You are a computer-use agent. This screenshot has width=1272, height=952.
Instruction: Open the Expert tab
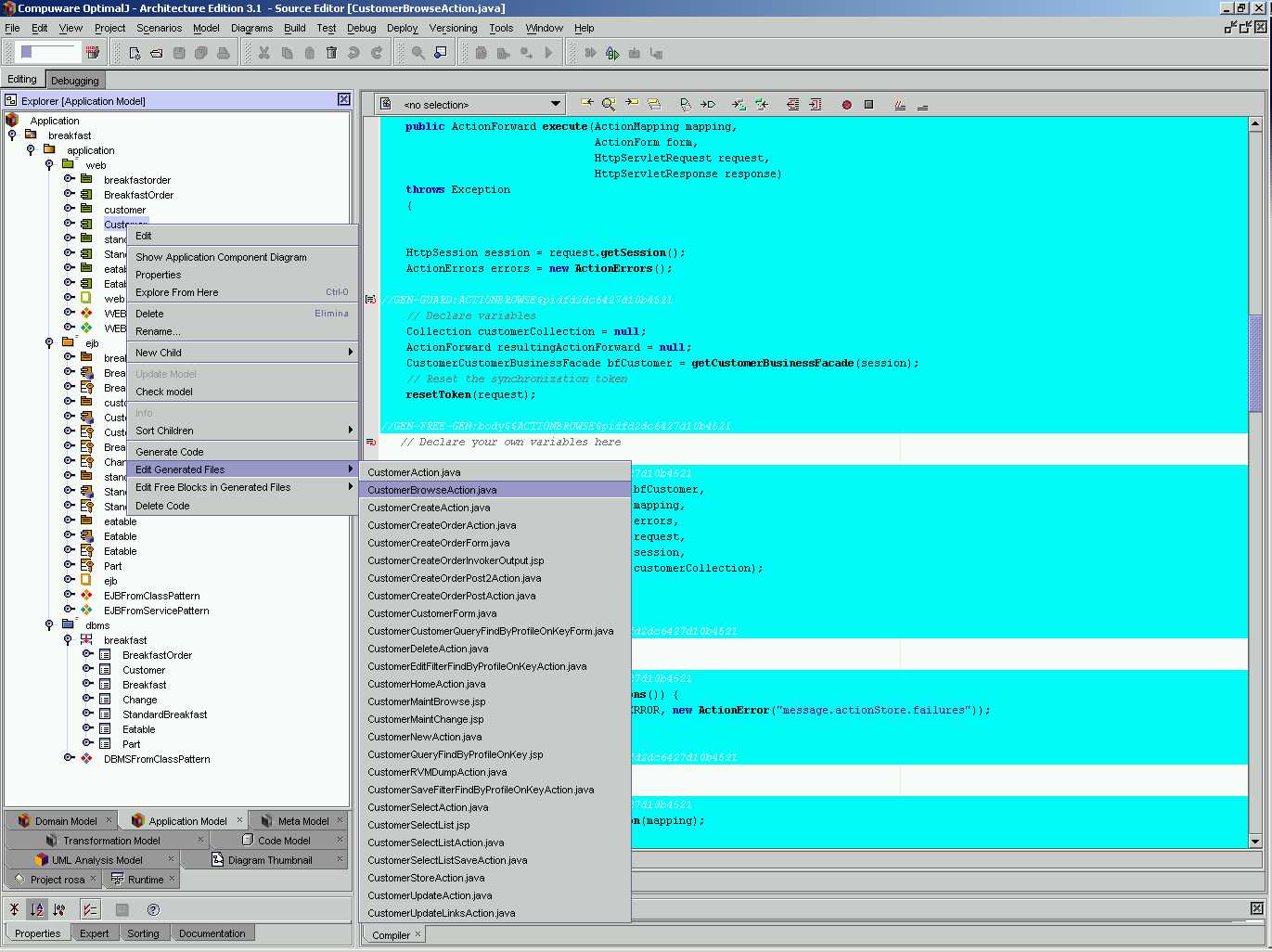click(94, 933)
